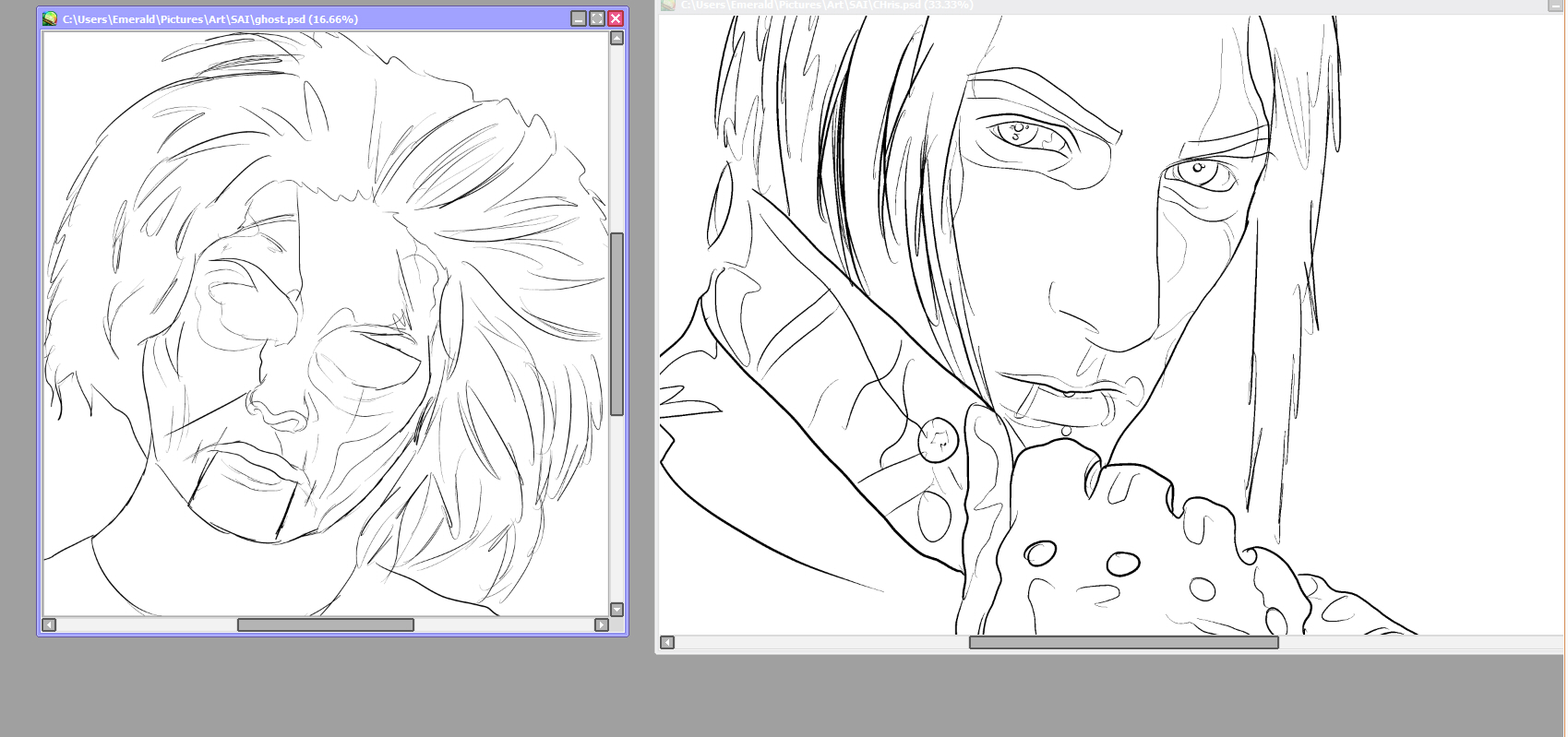Click the right arrow of ghost.psd horizontal scrollbar

tap(602, 624)
